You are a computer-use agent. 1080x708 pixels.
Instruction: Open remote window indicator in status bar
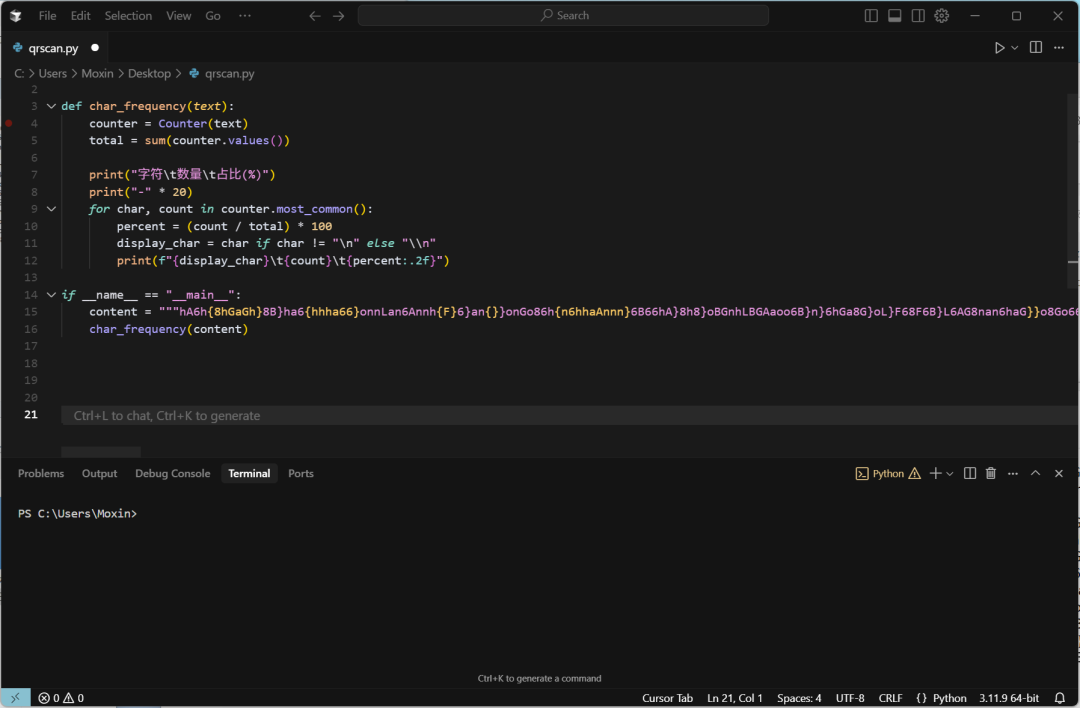click(x=15, y=698)
